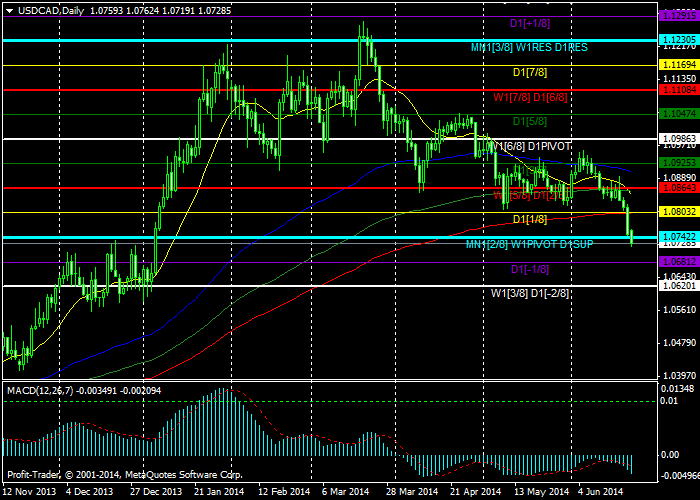Click the 21 Jan 2014 date label
This screenshot has height=500, width=700.
point(220,492)
